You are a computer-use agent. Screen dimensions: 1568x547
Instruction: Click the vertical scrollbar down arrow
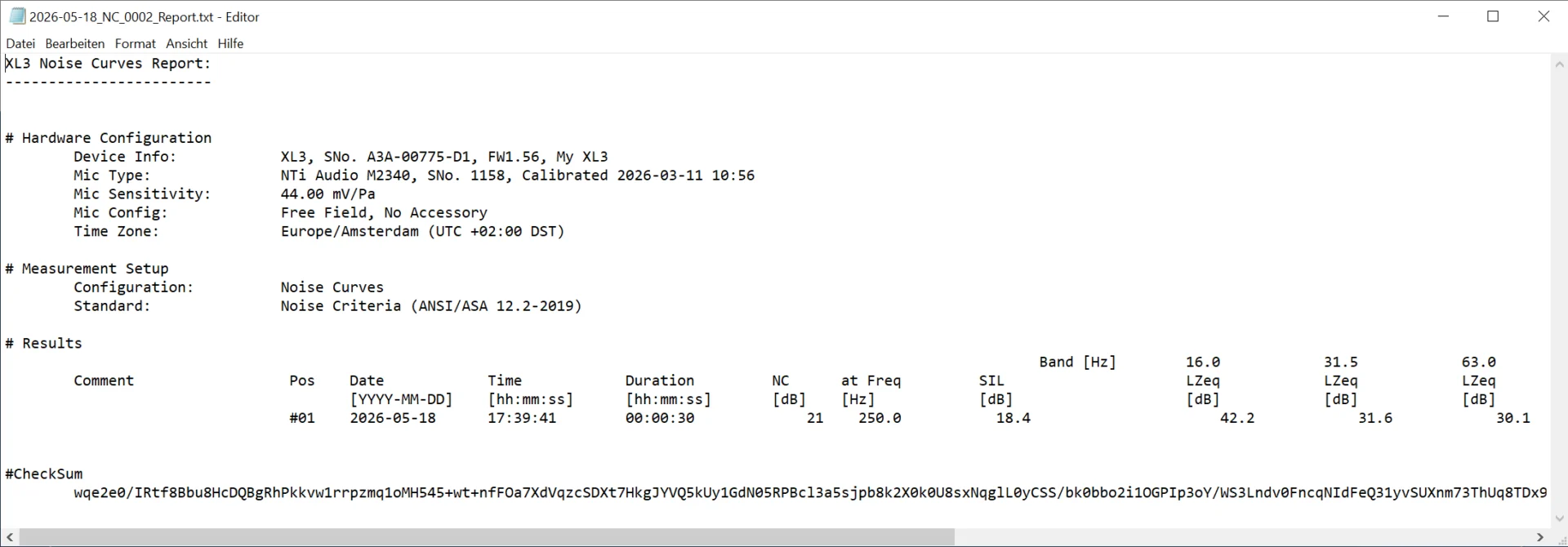1559,518
